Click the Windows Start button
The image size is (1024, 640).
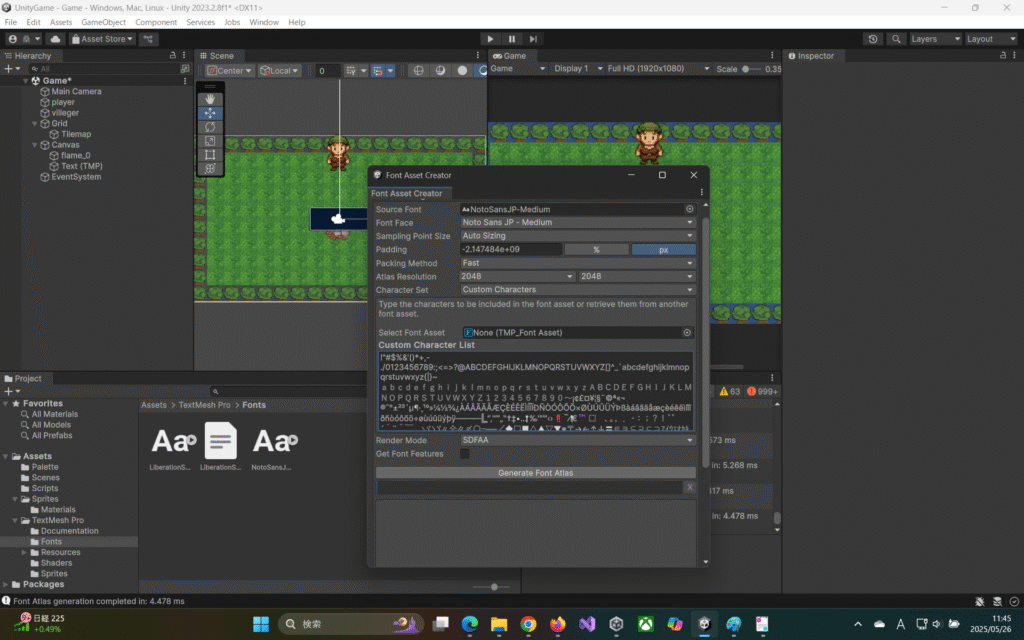coord(261,624)
